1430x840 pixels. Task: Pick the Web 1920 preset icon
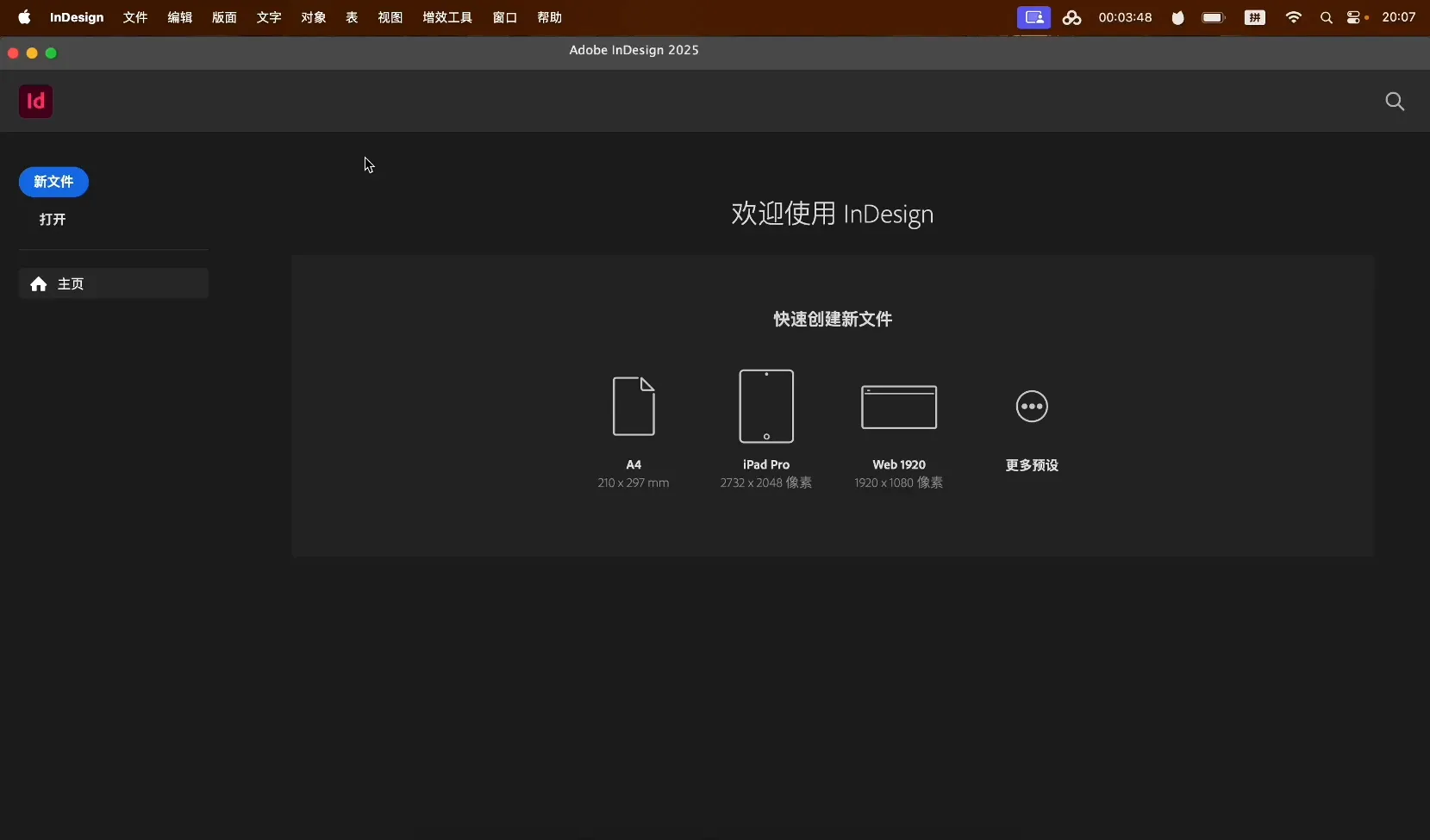pos(899,407)
